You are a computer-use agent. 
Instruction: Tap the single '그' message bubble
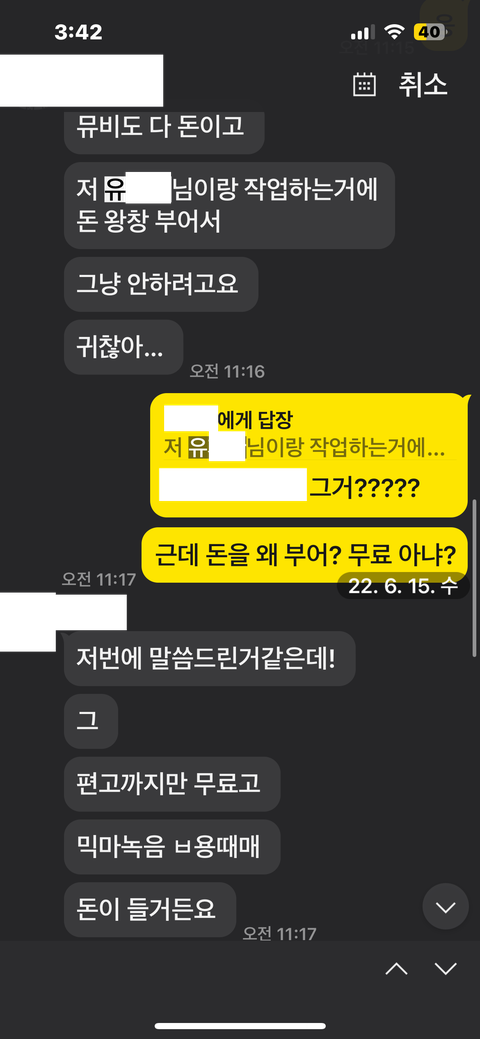91,721
